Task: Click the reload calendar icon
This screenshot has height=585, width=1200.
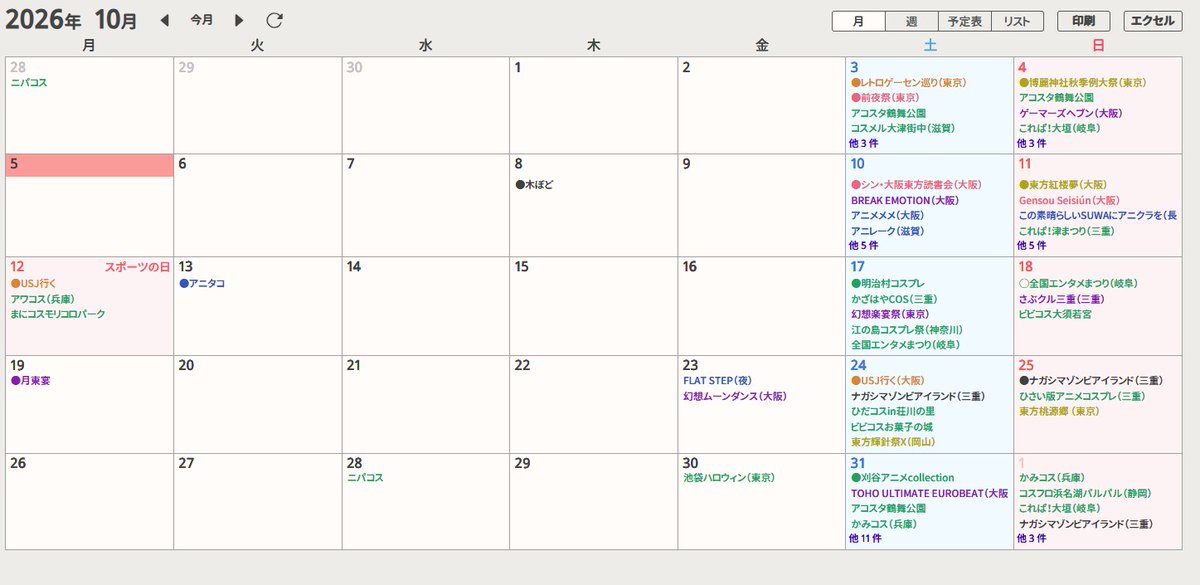Action: 275,20
